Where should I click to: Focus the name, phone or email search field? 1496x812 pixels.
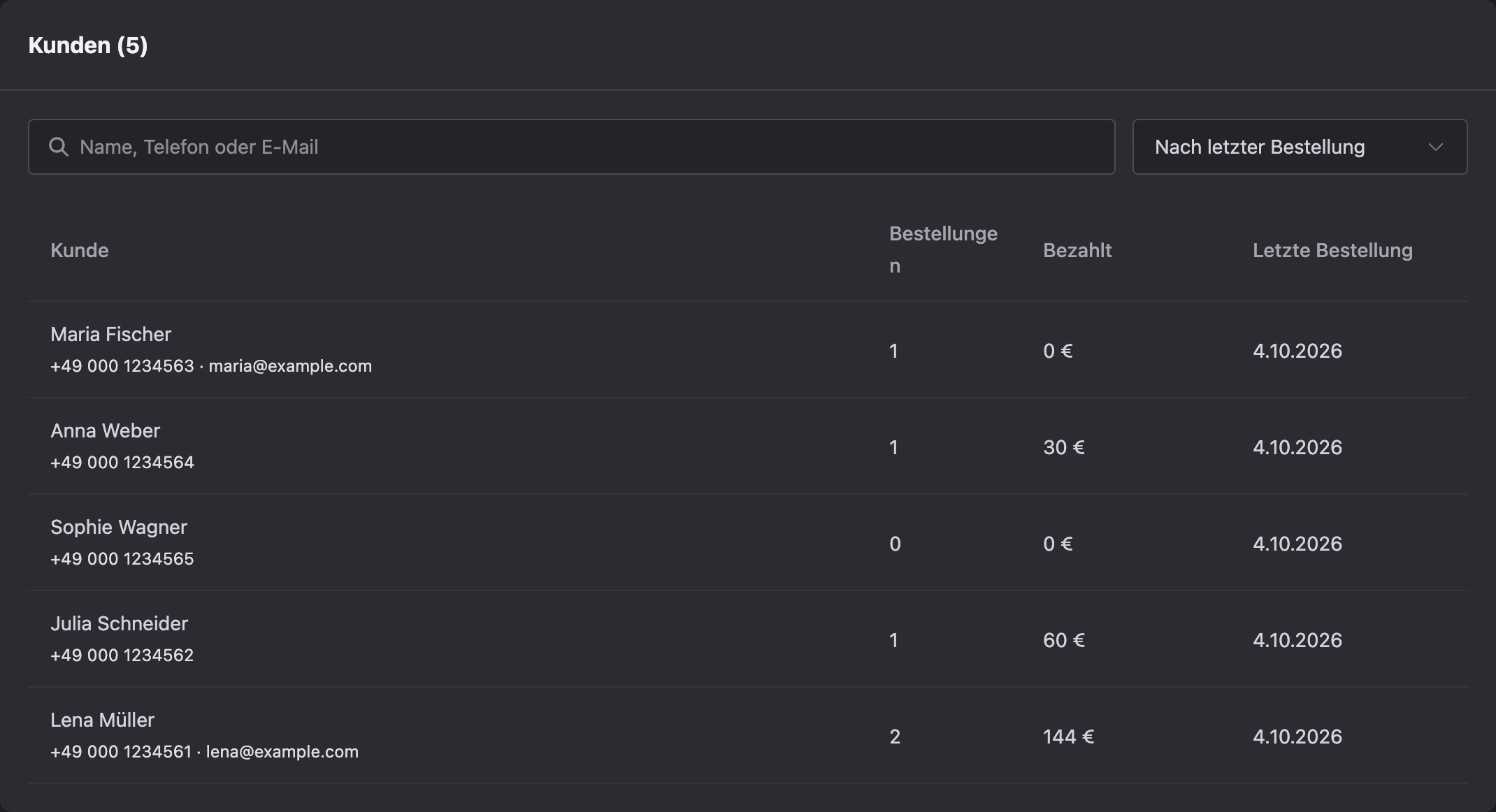[x=571, y=147]
